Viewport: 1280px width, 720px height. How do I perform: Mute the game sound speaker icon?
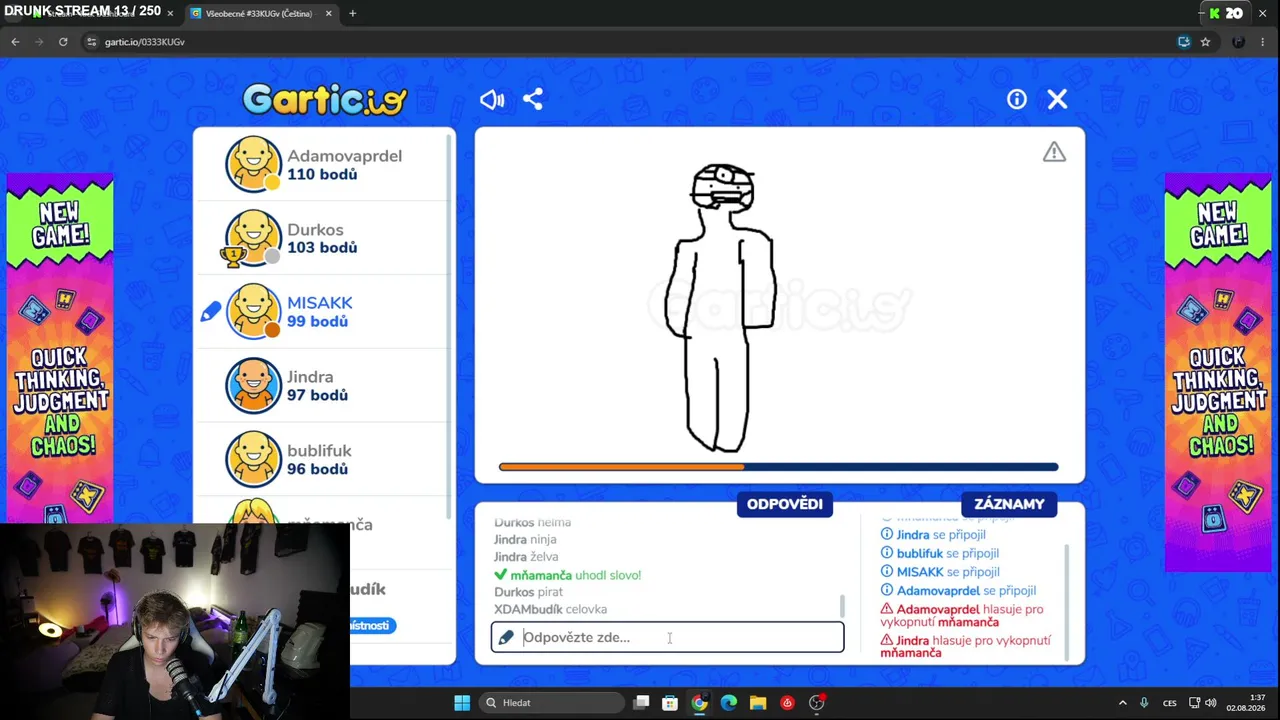coord(491,99)
